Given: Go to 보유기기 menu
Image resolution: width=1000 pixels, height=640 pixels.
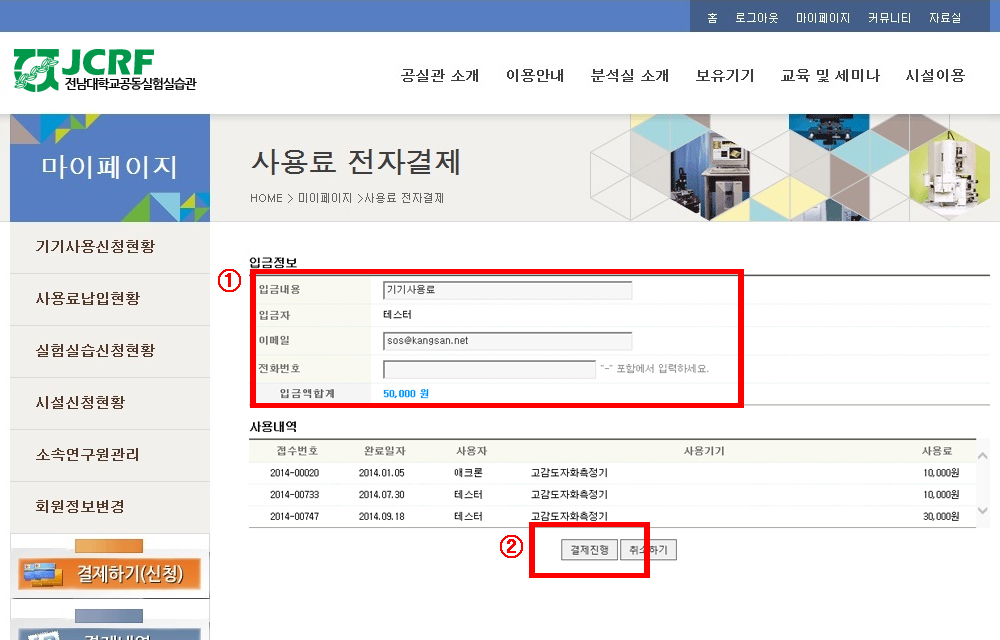Looking at the screenshot, I should (725, 76).
